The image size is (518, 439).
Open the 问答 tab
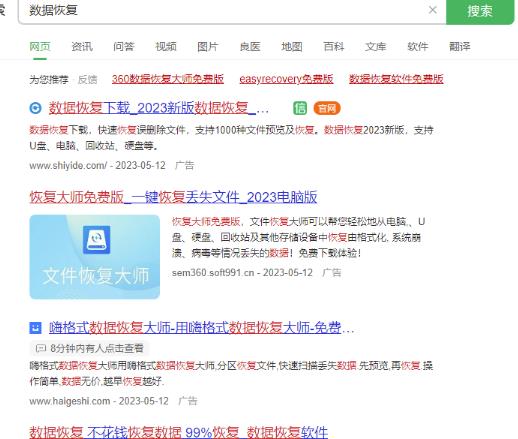[x=124, y=46]
